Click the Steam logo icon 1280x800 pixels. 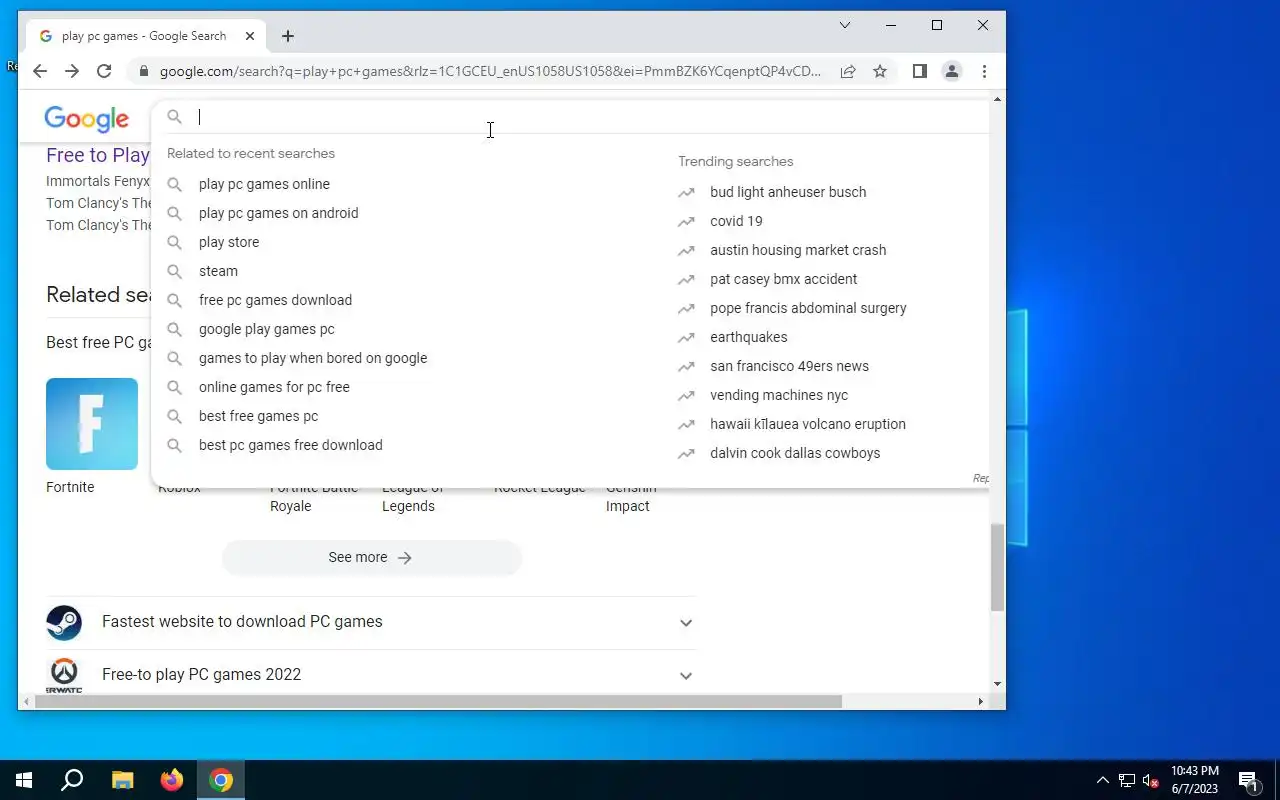click(x=64, y=622)
